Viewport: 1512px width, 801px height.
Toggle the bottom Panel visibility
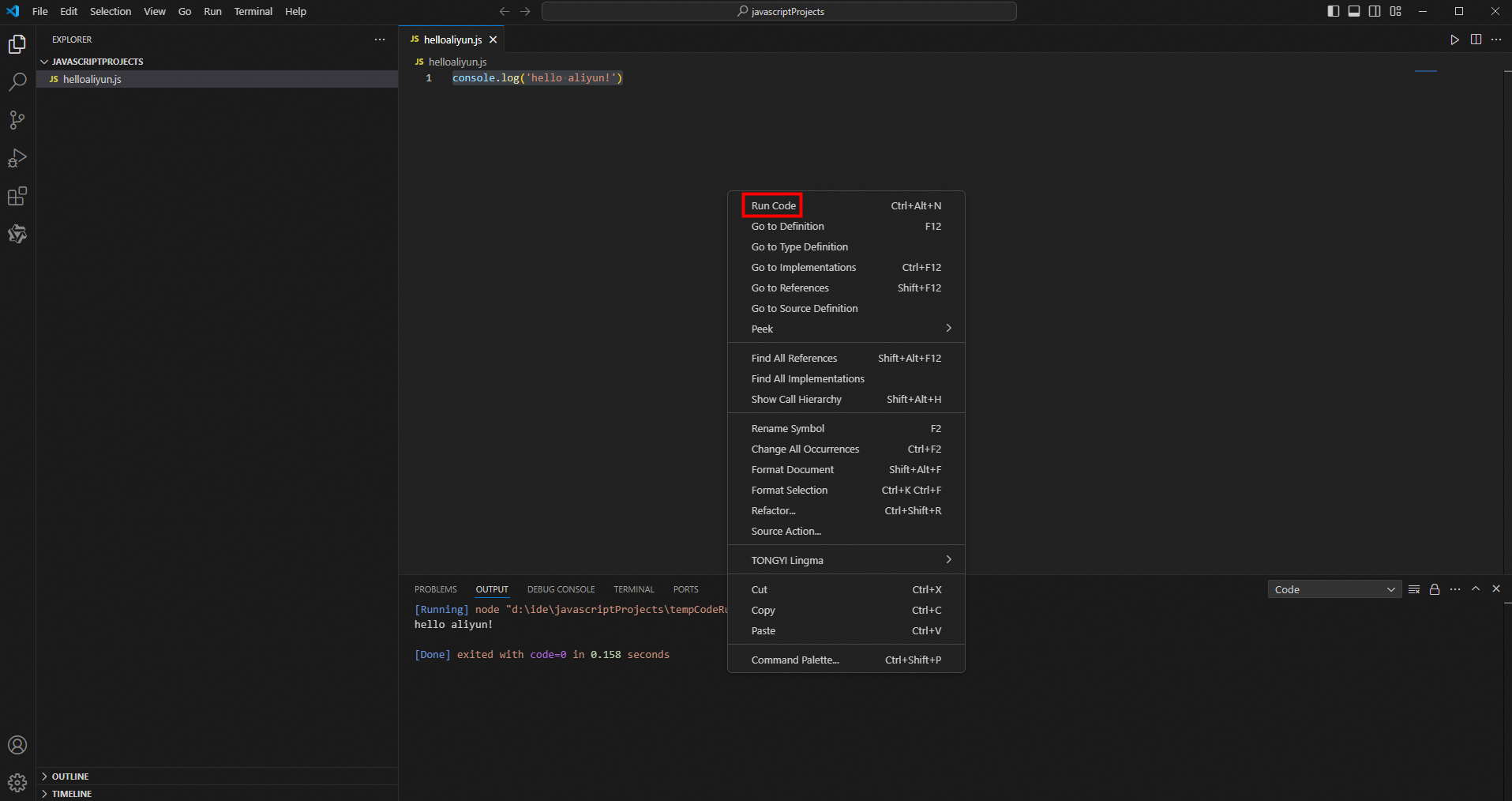pos(1354,11)
